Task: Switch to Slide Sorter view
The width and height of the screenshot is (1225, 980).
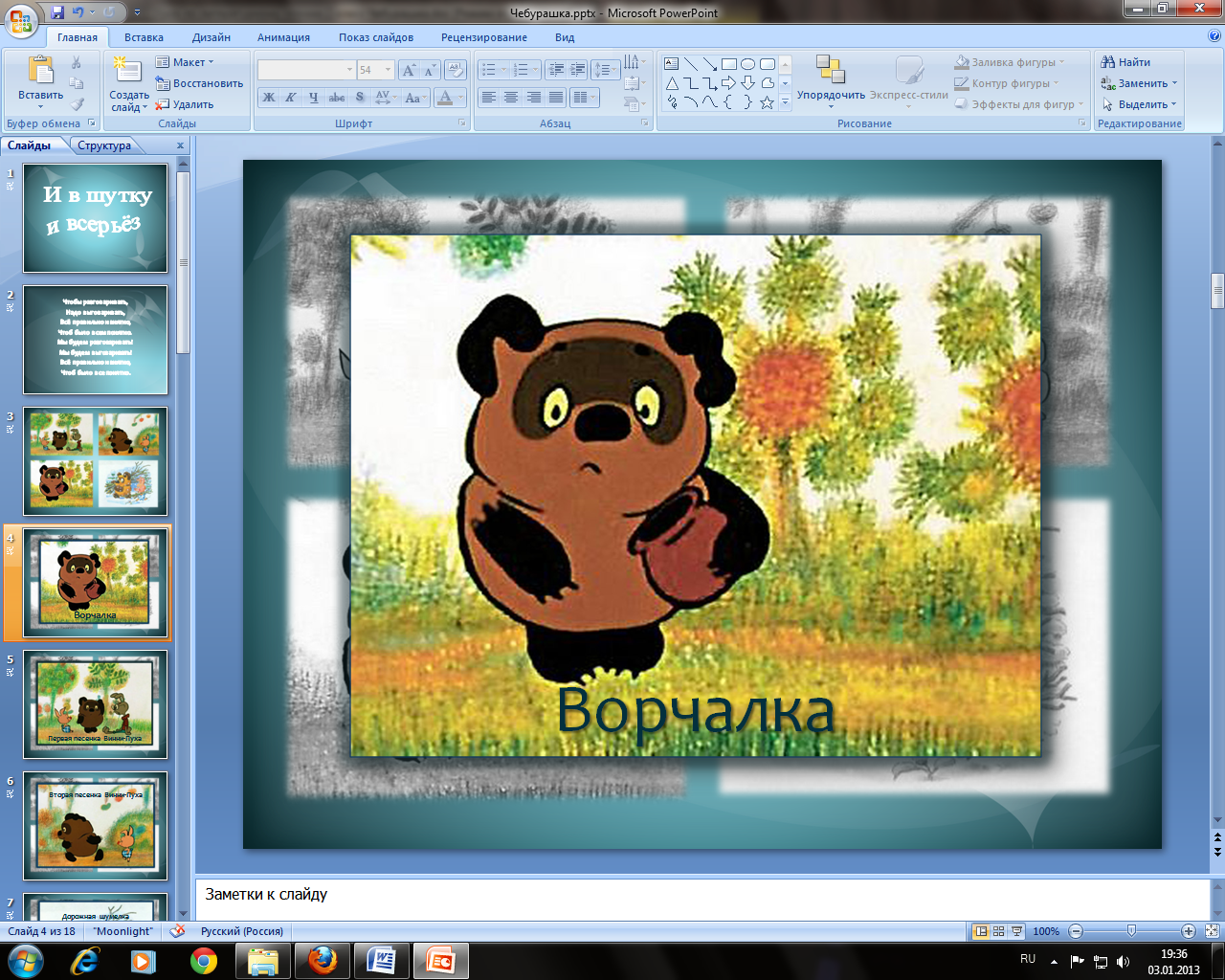Action: click(x=999, y=931)
